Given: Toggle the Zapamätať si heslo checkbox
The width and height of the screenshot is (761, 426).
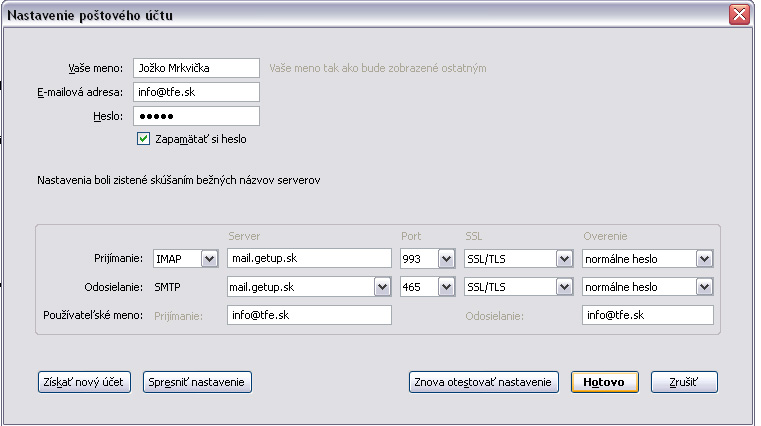Looking at the screenshot, I should coord(144,139).
